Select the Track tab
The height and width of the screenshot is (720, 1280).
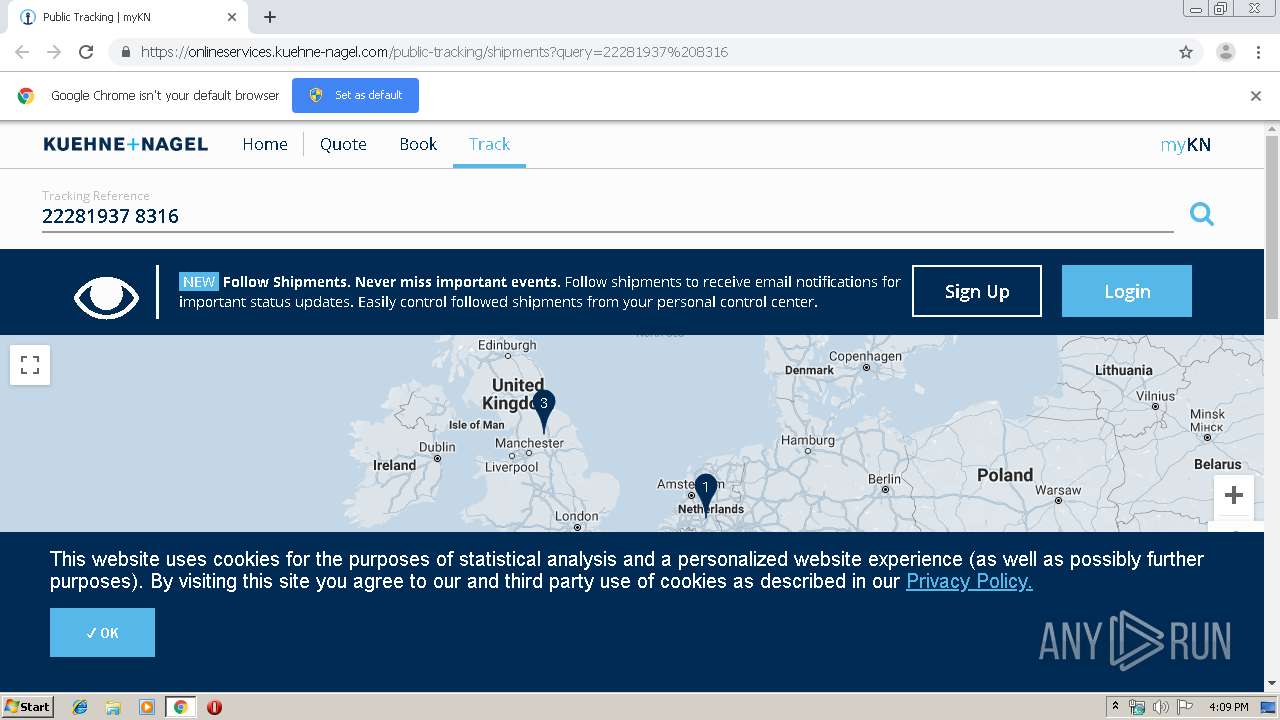tap(489, 144)
